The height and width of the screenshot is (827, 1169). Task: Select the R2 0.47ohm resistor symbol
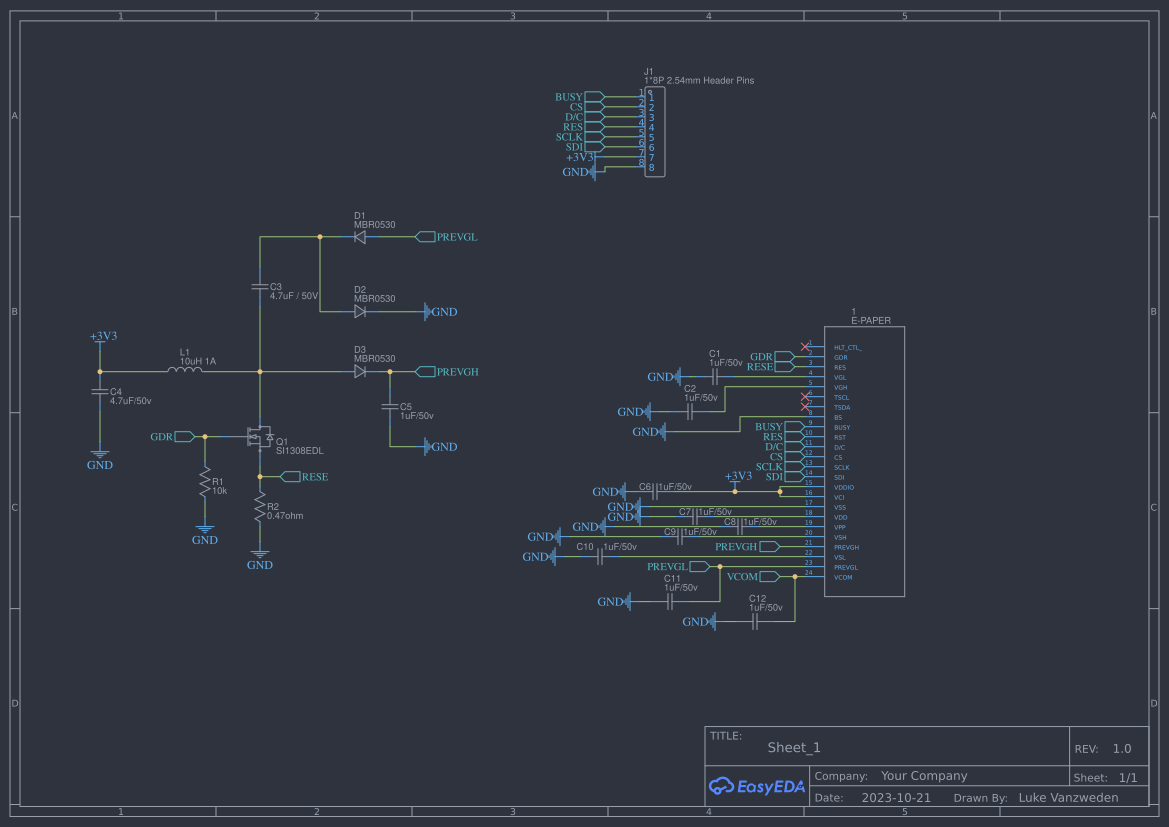(x=260, y=511)
